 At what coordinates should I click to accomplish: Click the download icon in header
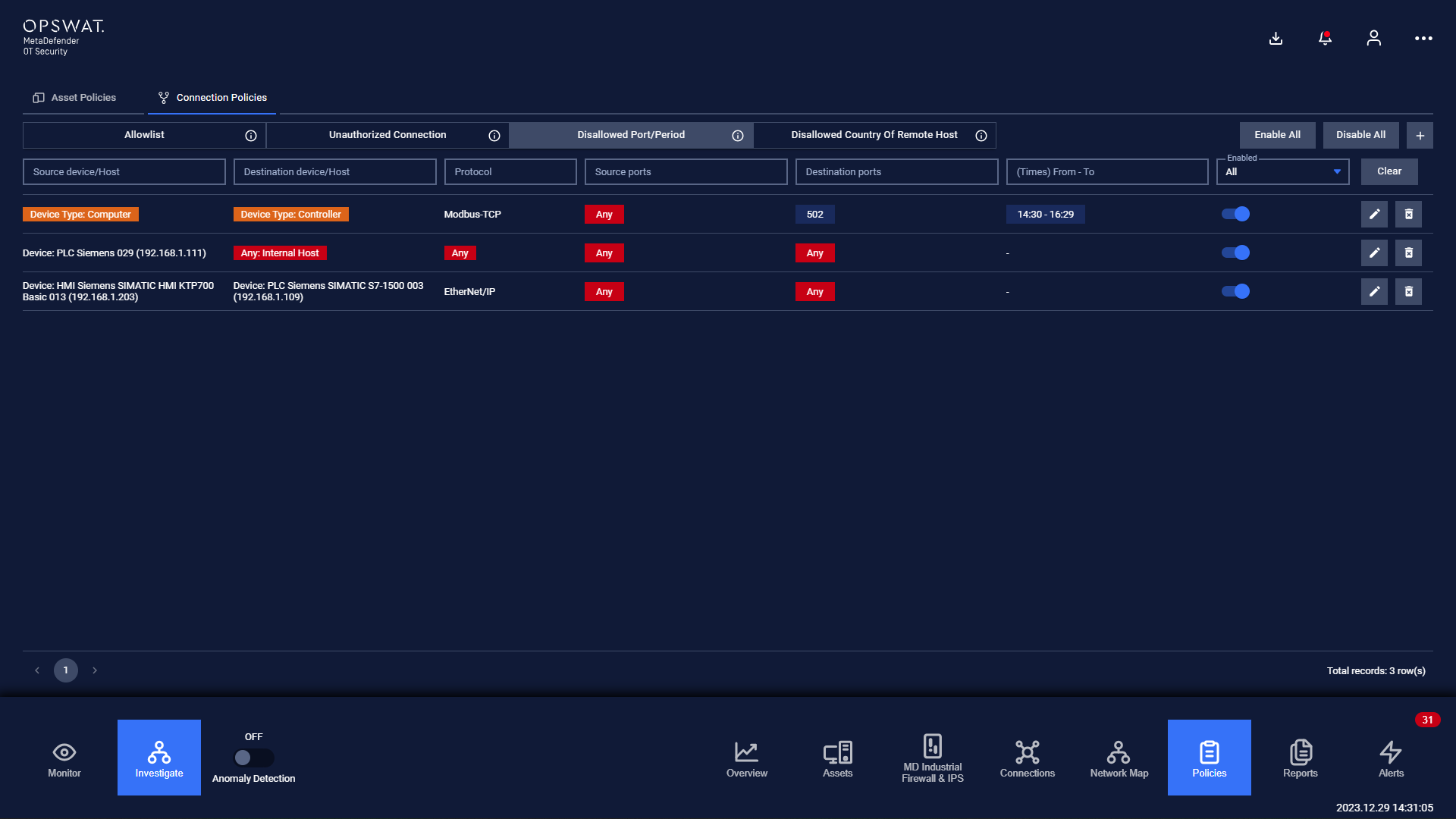click(x=1276, y=38)
